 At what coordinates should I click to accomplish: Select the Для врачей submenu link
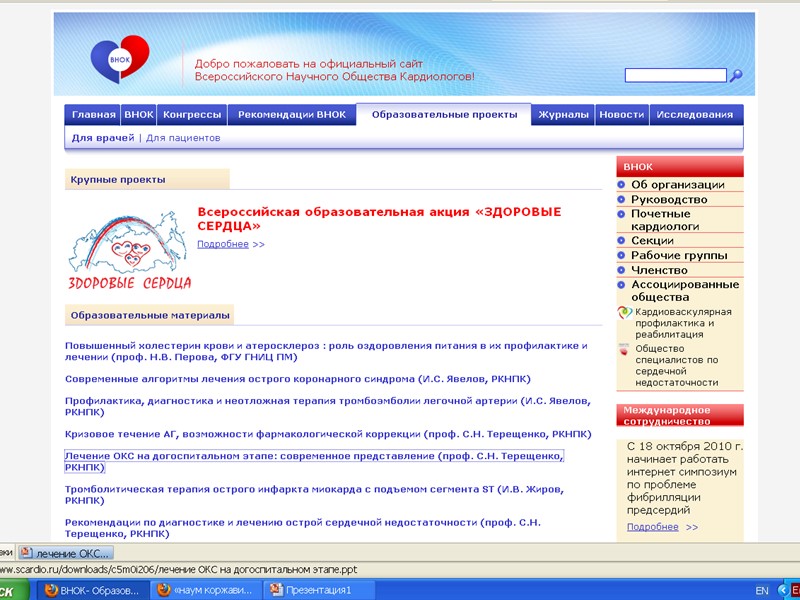pyautogui.click(x=103, y=138)
